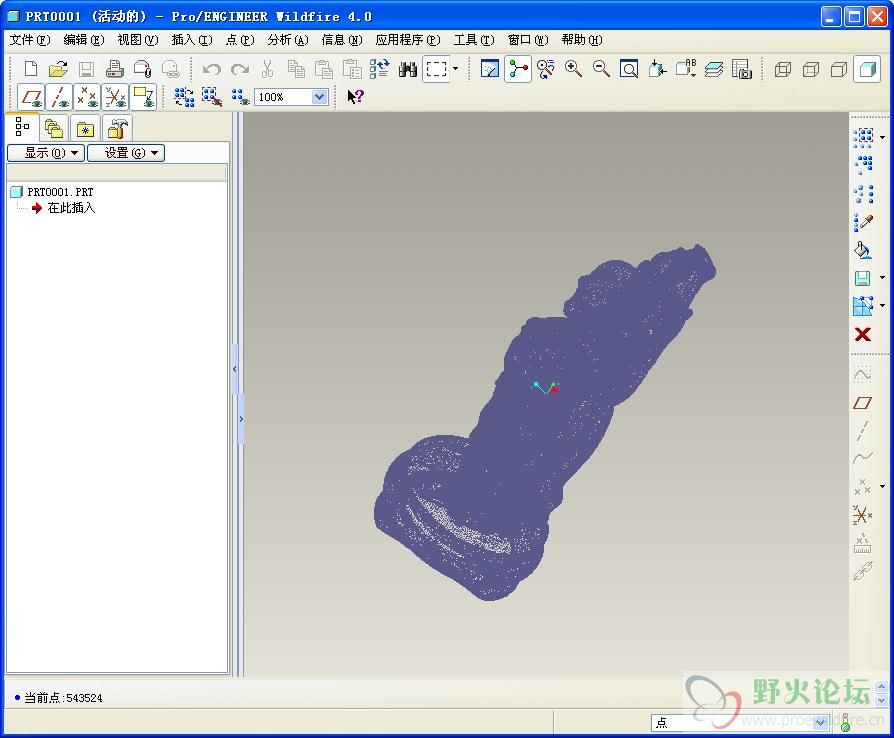
Task: Click the red X delete icon
Action: tap(863, 334)
